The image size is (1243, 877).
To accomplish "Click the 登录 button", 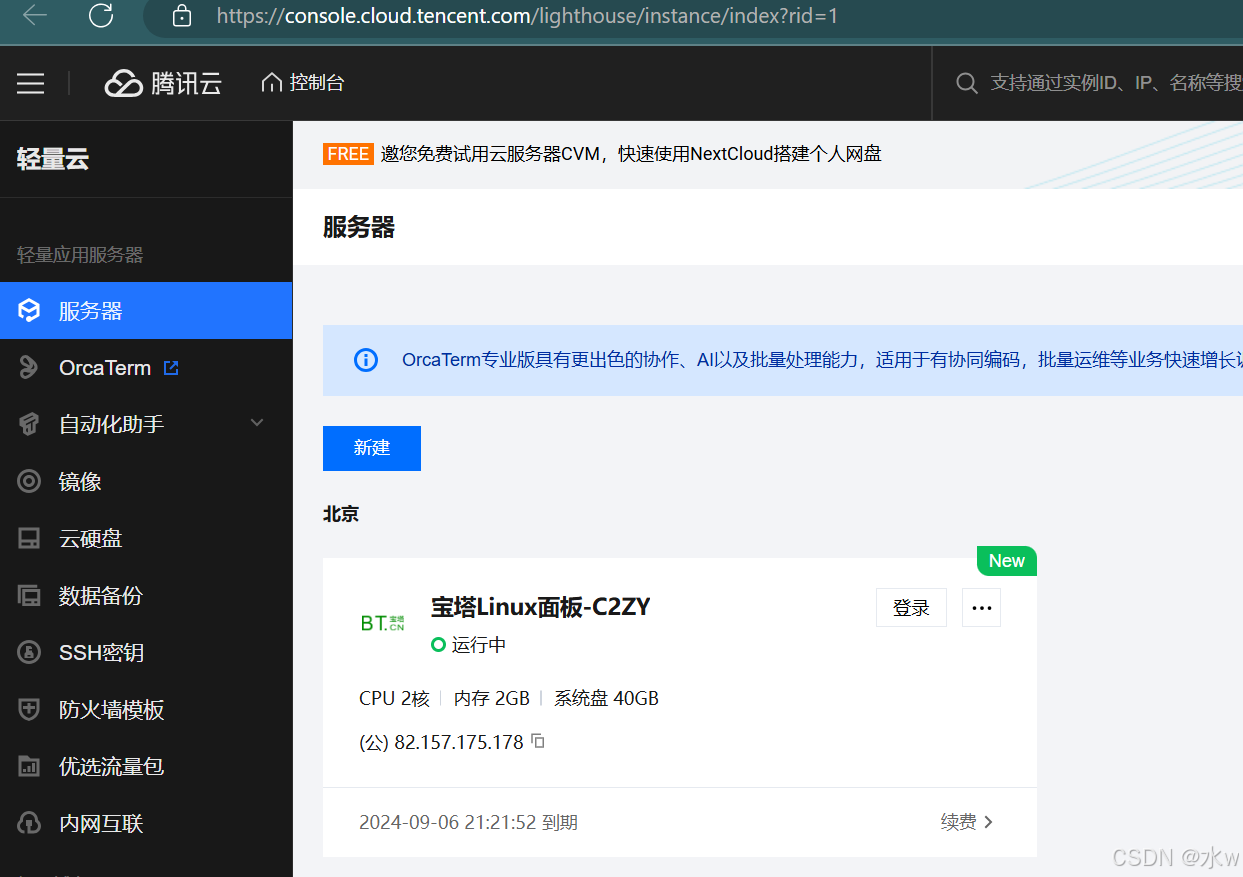I will (911, 607).
